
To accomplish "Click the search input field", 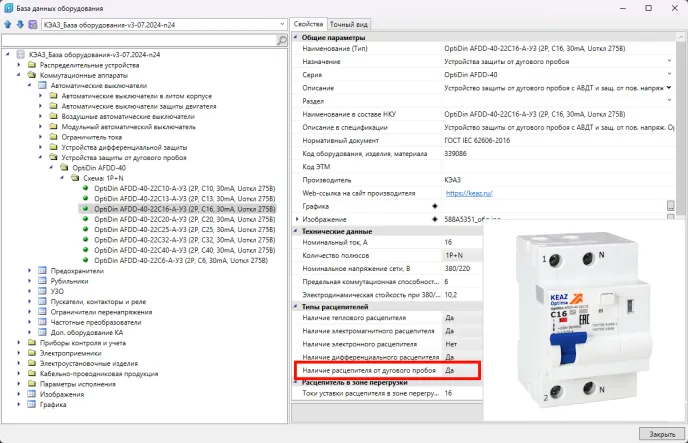I will point(140,40).
